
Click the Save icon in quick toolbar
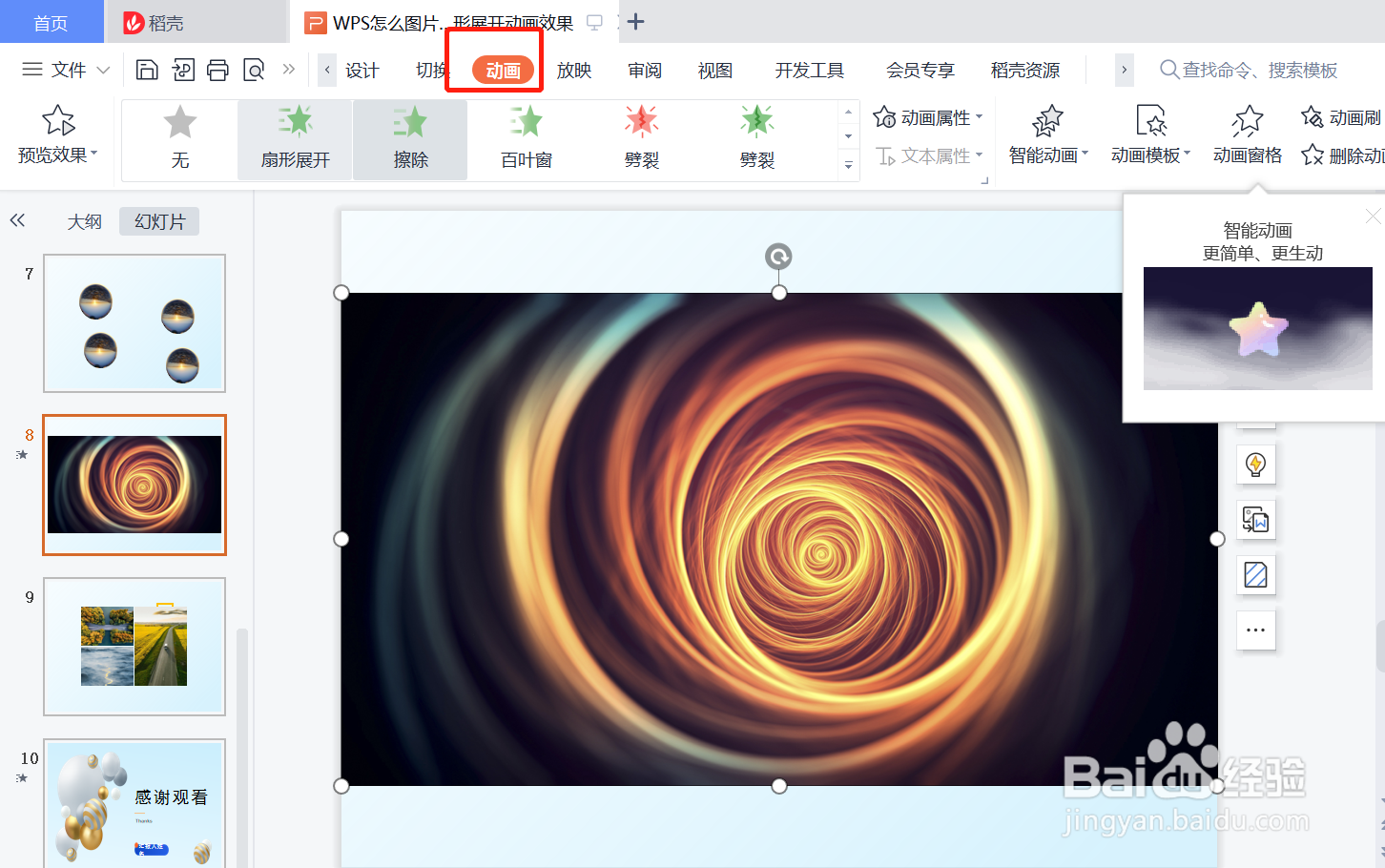click(147, 70)
